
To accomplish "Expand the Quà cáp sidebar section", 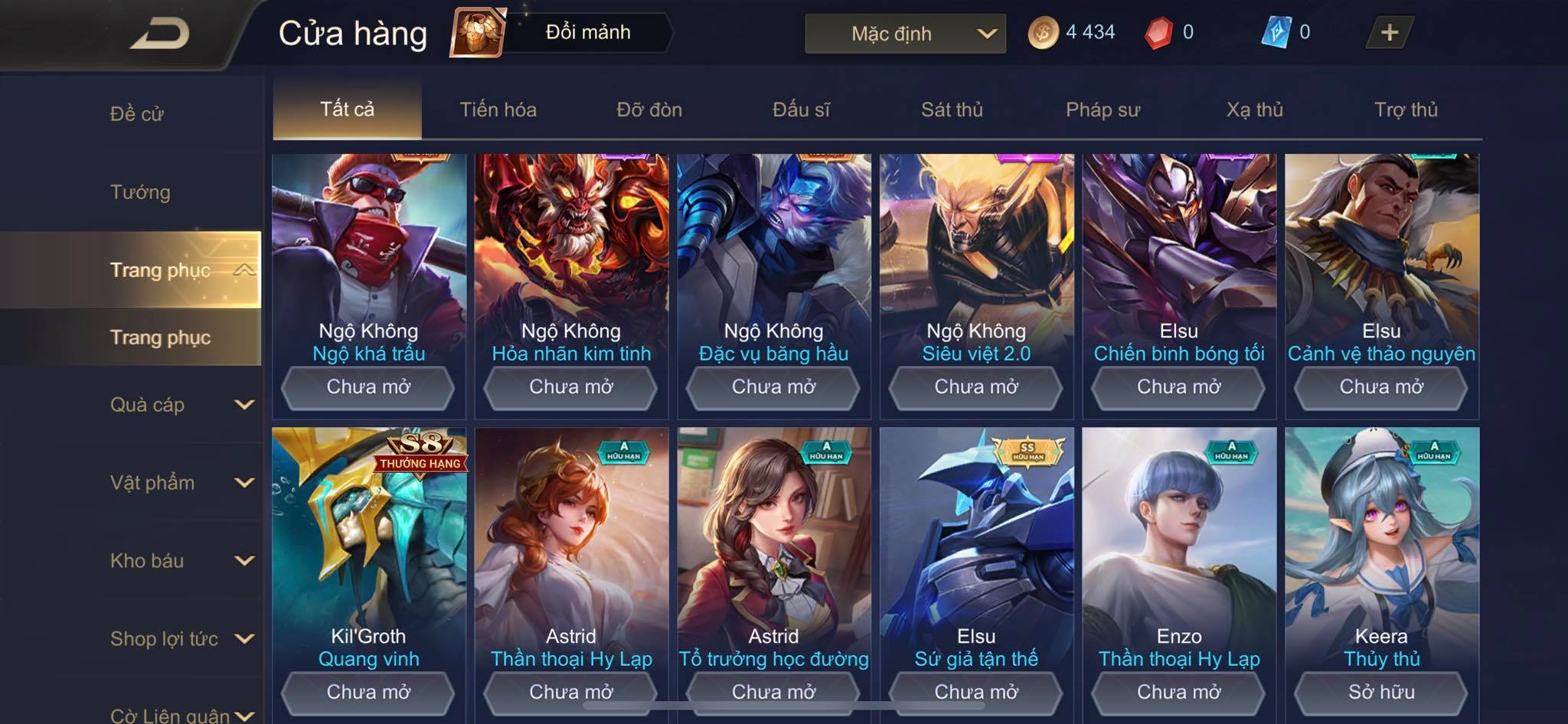I will (x=244, y=404).
